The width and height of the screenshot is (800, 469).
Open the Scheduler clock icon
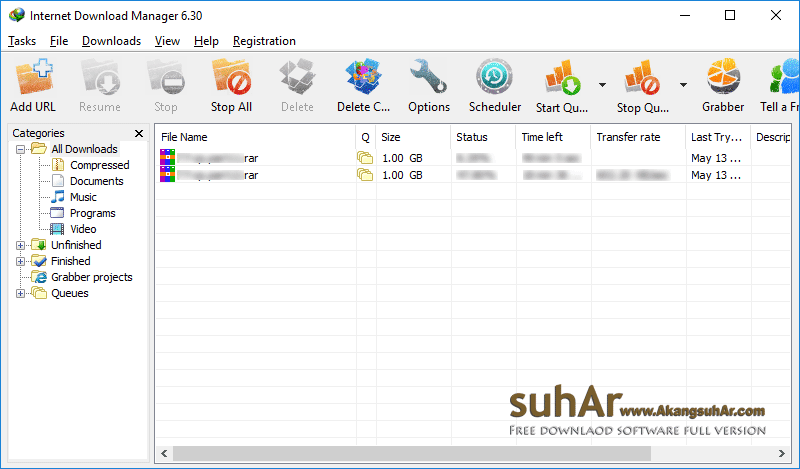(494, 77)
